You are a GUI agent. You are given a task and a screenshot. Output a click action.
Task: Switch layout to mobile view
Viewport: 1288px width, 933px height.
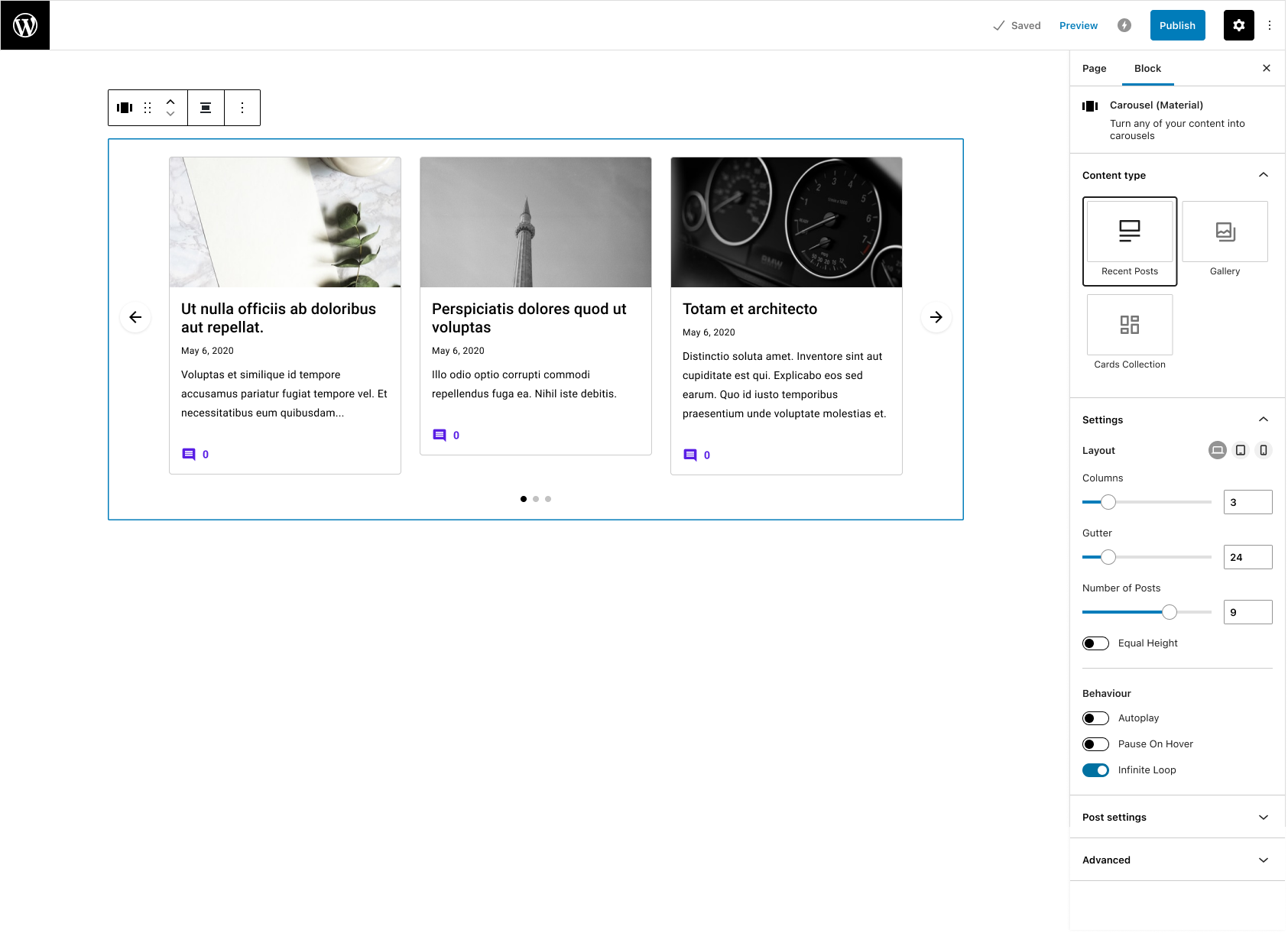click(x=1263, y=450)
